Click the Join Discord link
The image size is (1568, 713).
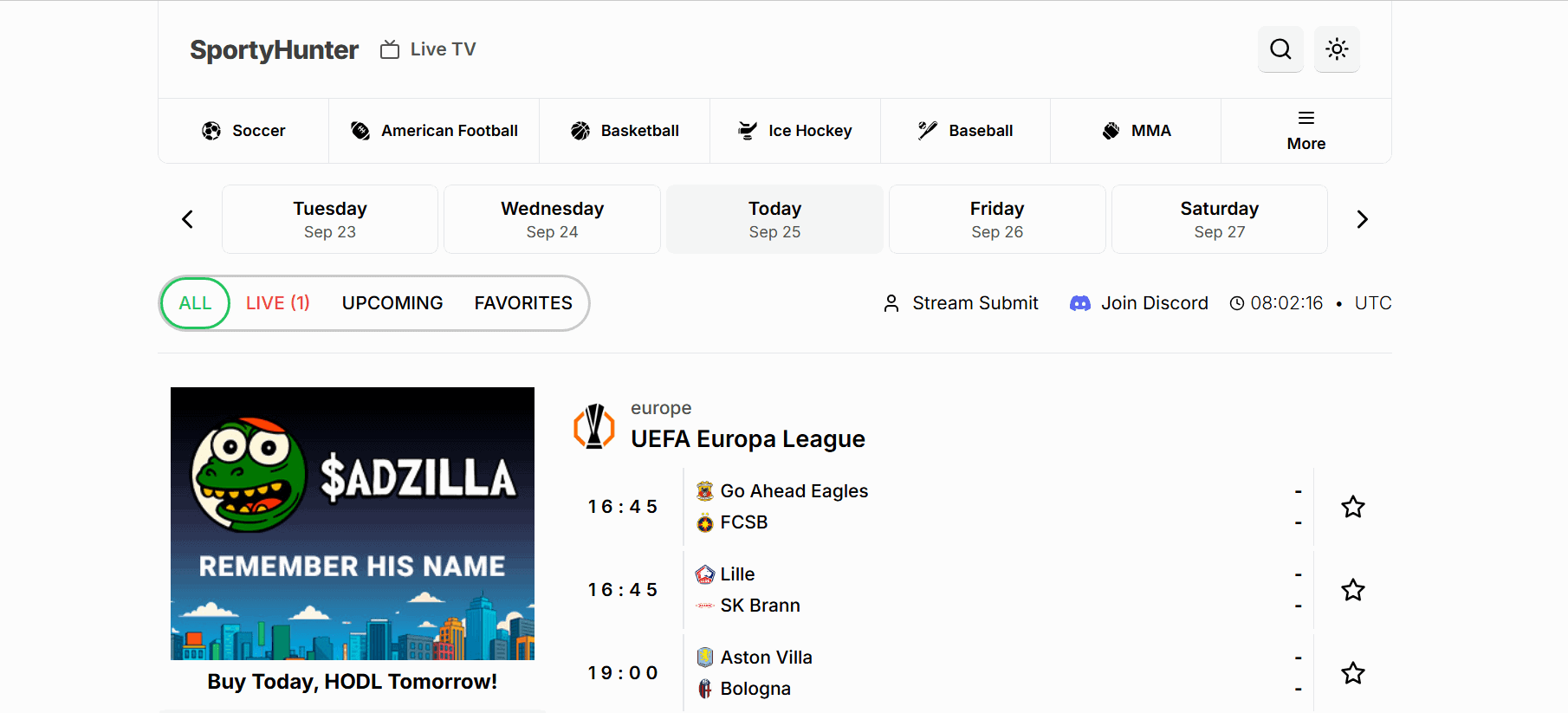[x=1139, y=303]
